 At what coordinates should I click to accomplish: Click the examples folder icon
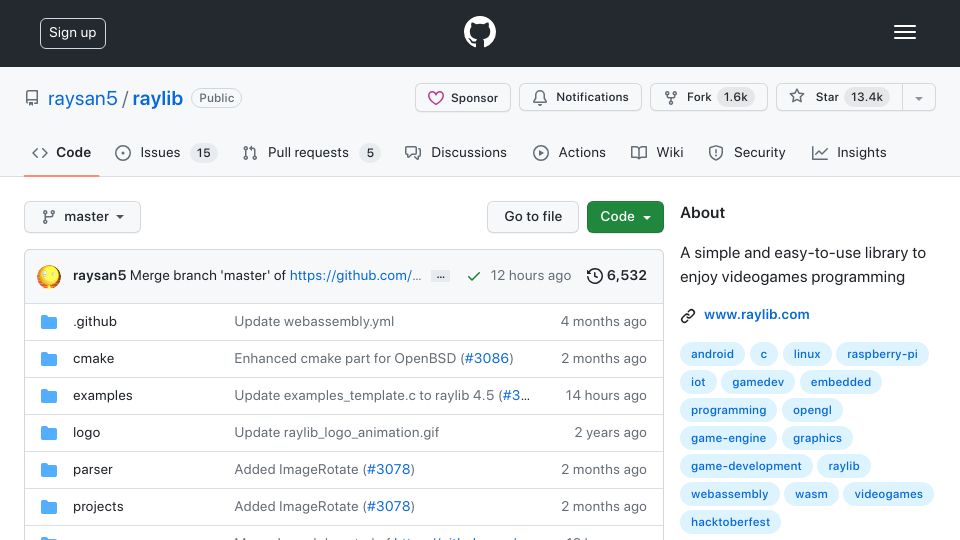pos(49,396)
